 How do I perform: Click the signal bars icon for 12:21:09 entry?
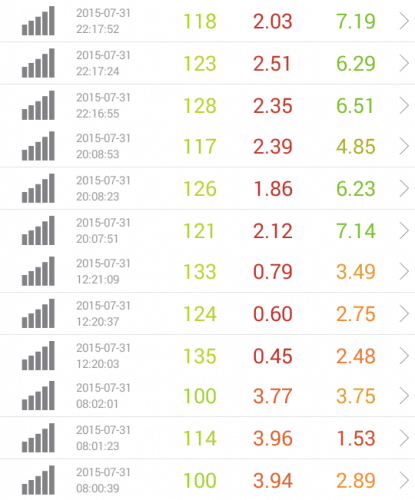(38, 271)
